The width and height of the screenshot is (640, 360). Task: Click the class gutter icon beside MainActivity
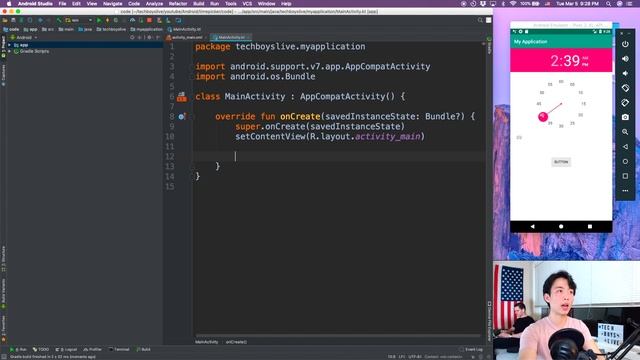(x=182, y=97)
